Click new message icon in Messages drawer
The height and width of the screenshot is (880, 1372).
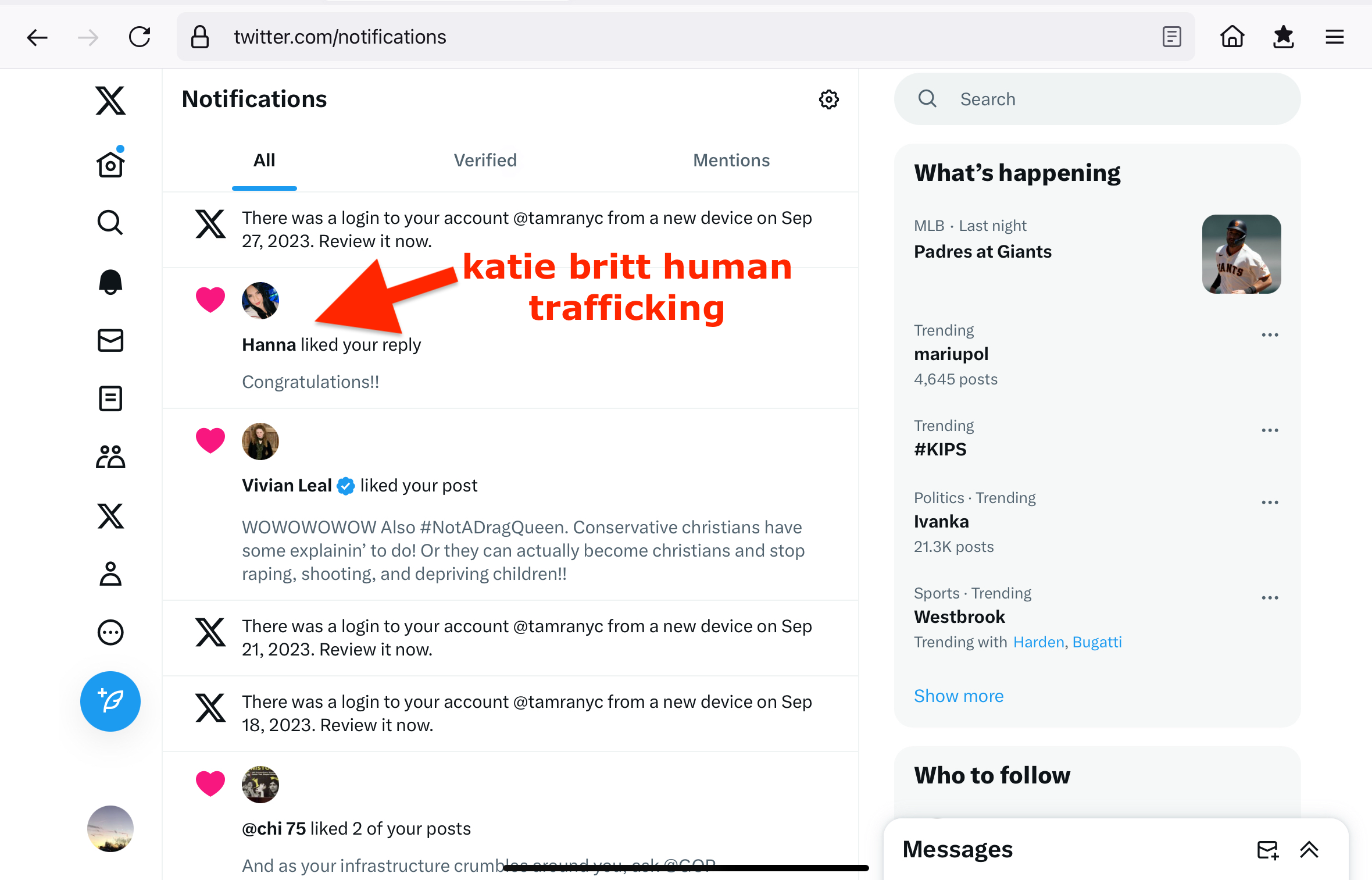click(1267, 850)
